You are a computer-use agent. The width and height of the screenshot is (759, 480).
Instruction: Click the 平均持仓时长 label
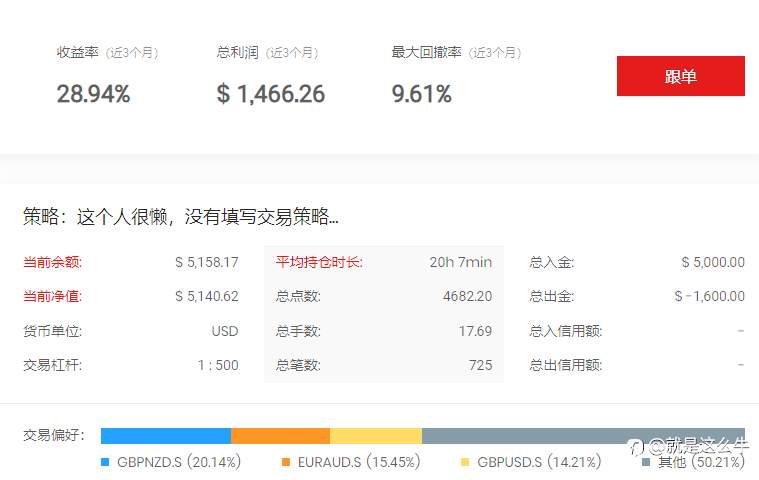pyautogui.click(x=319, y=262)
